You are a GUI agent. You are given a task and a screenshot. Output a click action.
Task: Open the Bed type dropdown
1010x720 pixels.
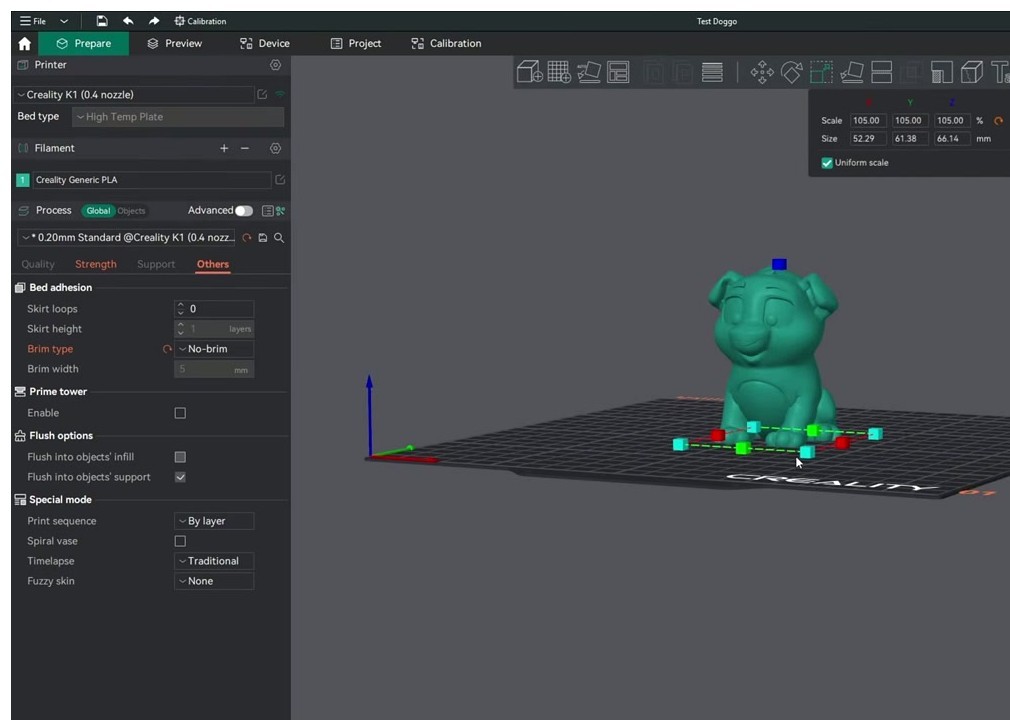tap(178, 117)
